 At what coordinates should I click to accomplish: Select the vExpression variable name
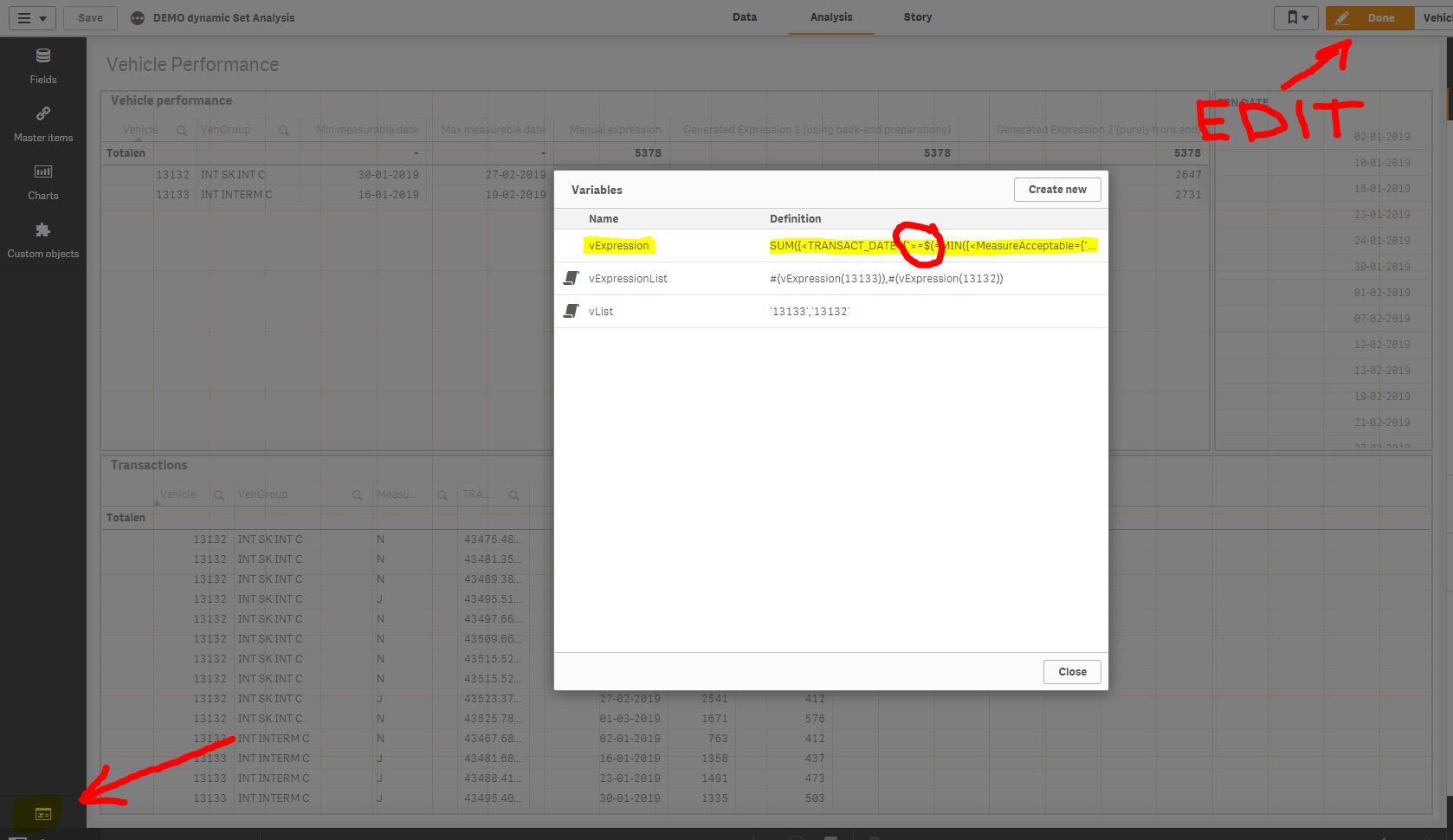click(619, 246)
